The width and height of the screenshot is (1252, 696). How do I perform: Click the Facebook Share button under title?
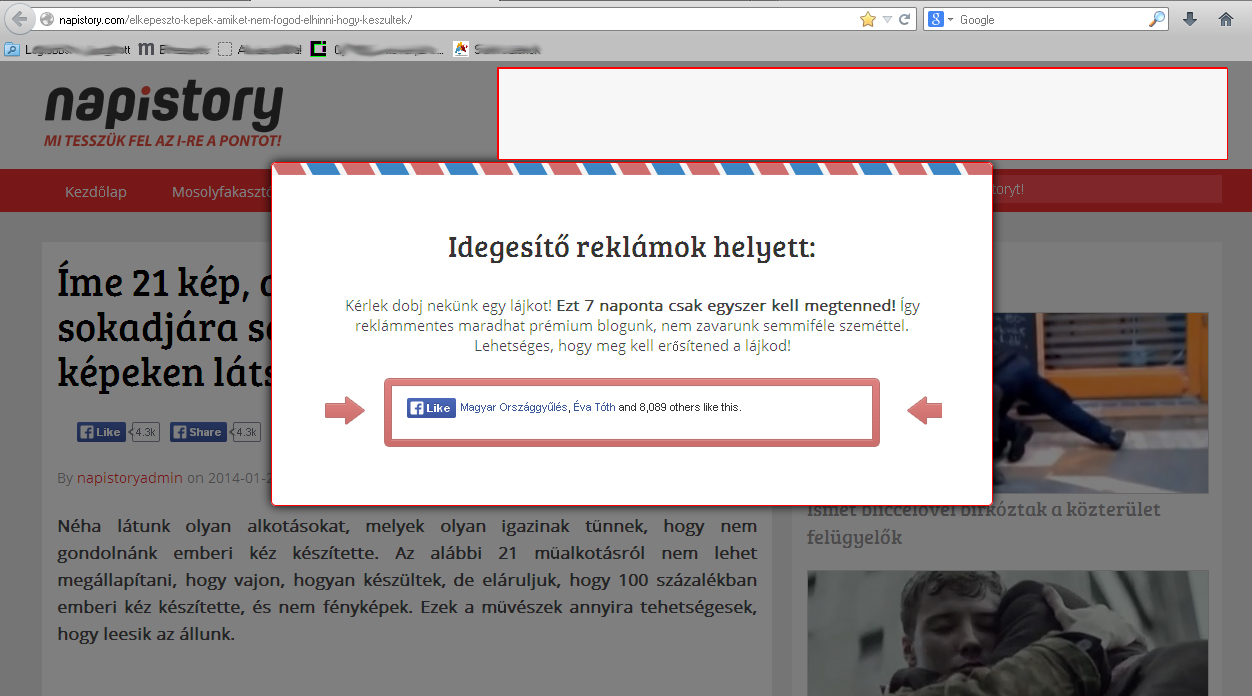tap(198, 432)
